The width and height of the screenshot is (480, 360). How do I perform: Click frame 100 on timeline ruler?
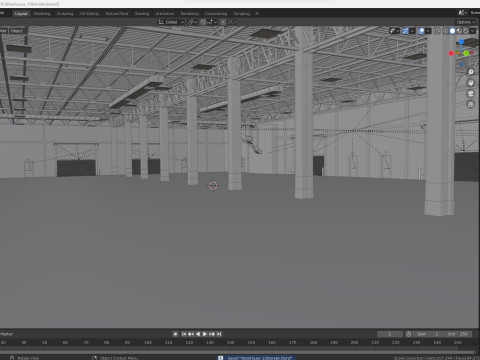148,342
